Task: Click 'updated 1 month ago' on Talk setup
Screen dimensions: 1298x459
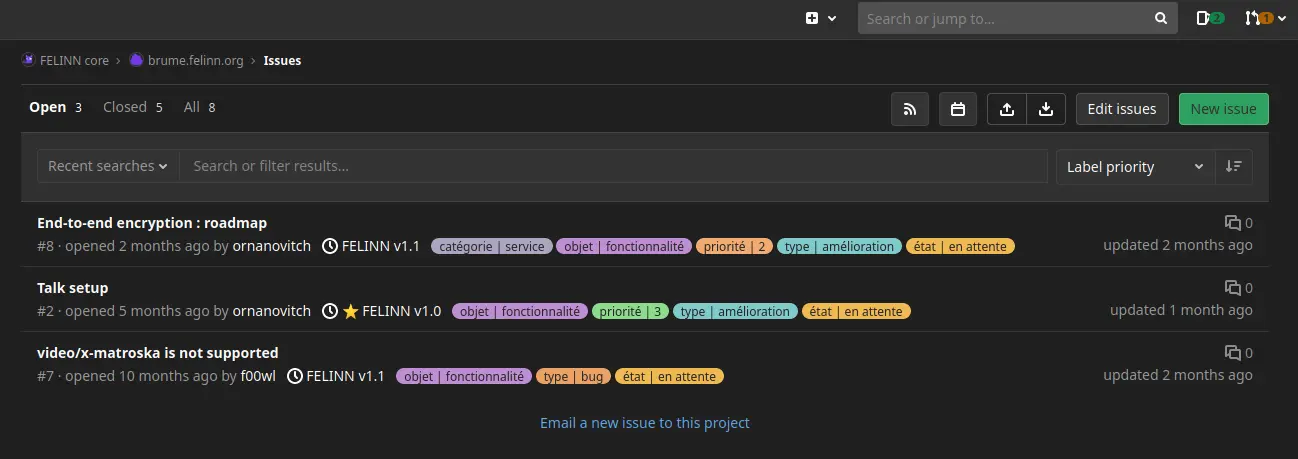Action: pyautogui.click(x=1181, y=310)
